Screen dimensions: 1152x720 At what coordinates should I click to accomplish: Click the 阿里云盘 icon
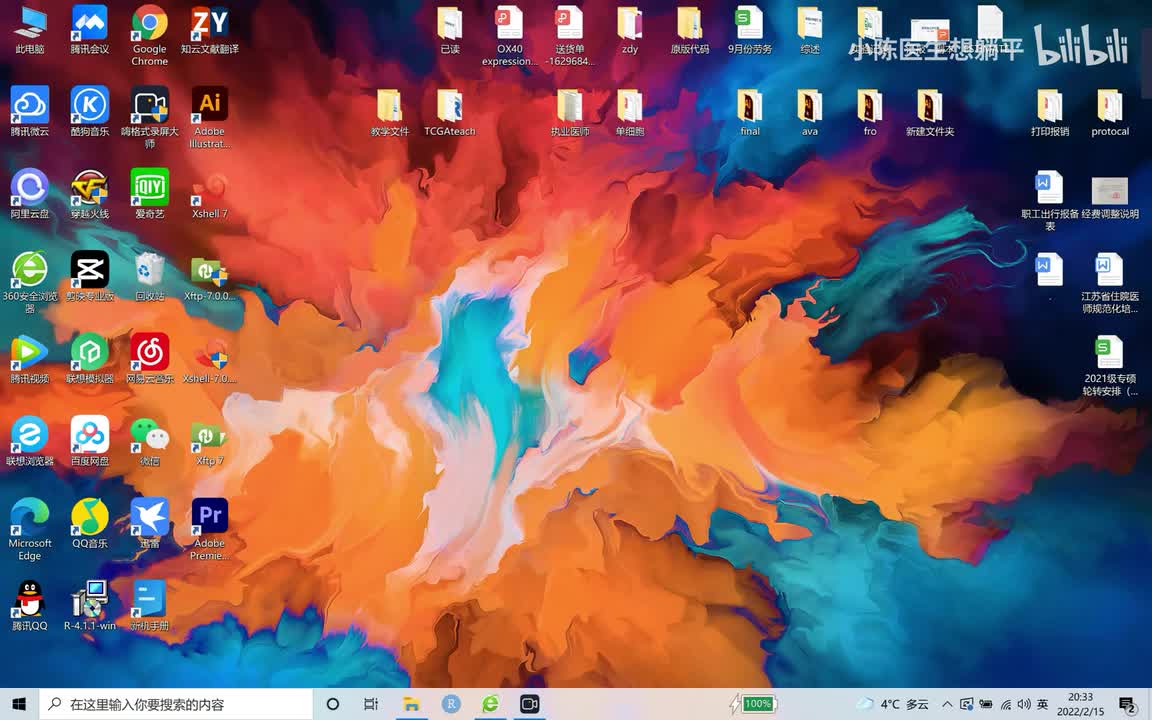click(29, 194)
